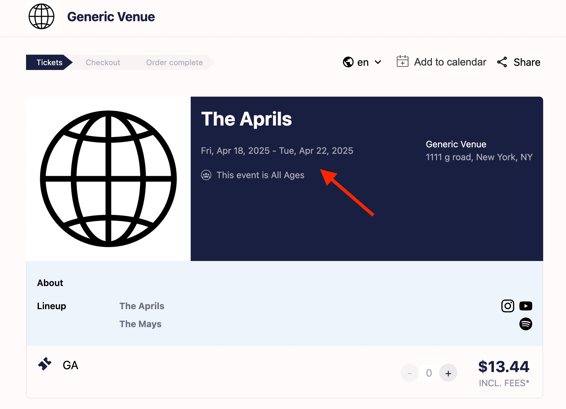
Task: Click the share icon
Action: pyautogui.click(x=502, y=62)
